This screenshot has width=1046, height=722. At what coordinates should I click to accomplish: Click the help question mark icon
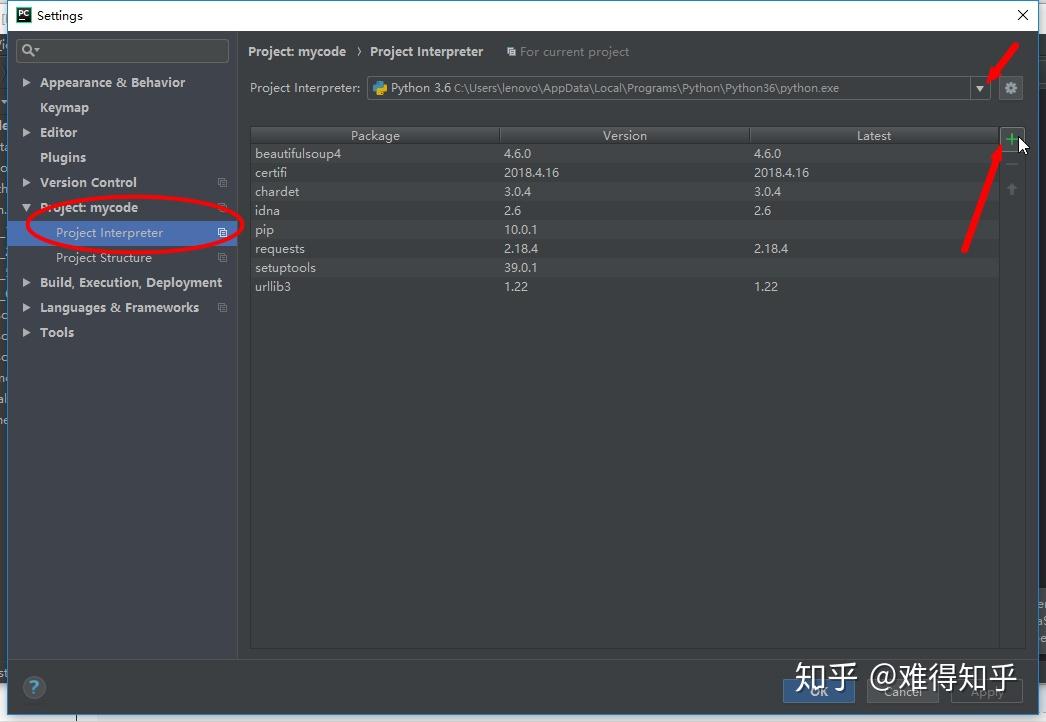point(34,687)
